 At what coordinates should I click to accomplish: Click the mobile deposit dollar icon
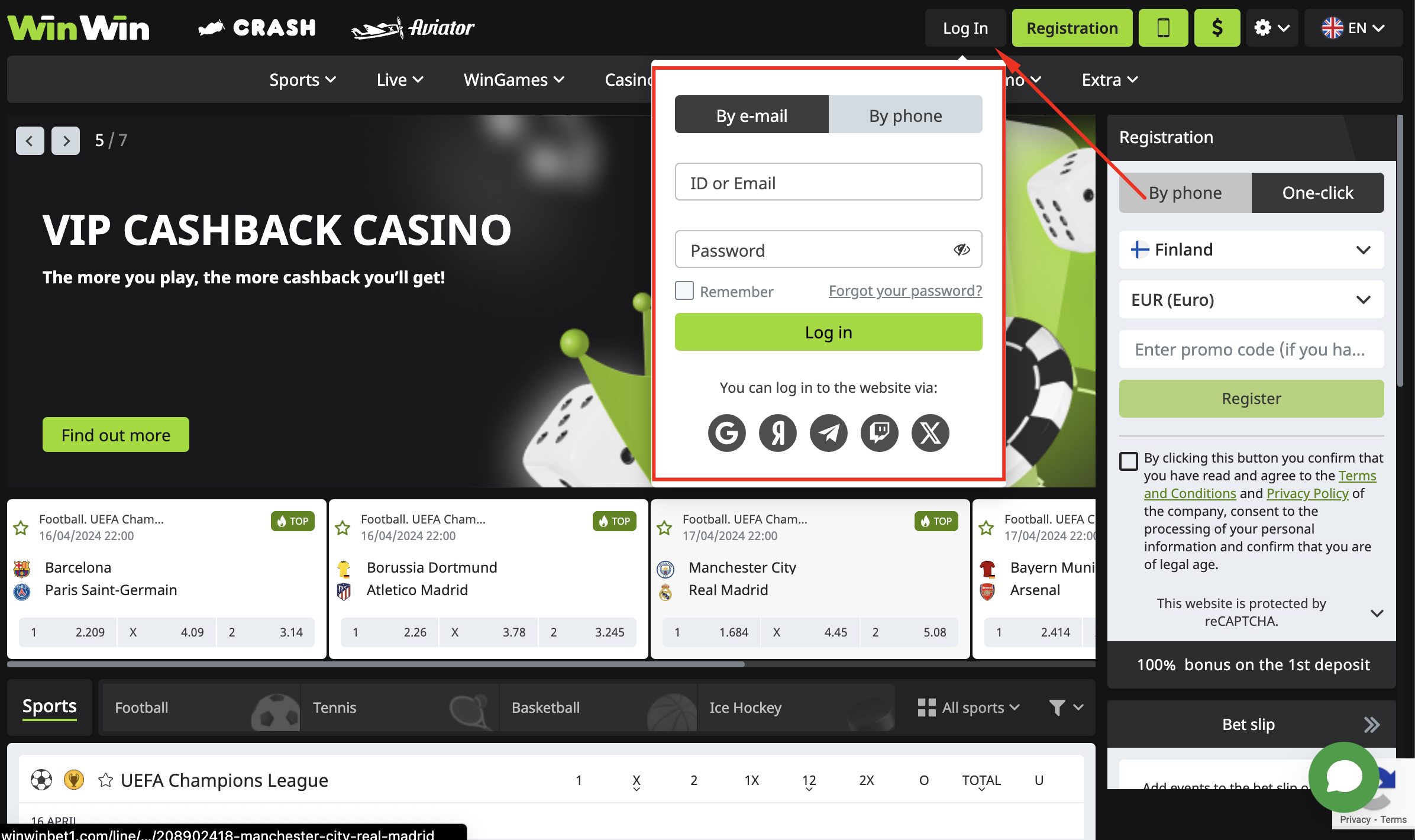[1216, 27]
